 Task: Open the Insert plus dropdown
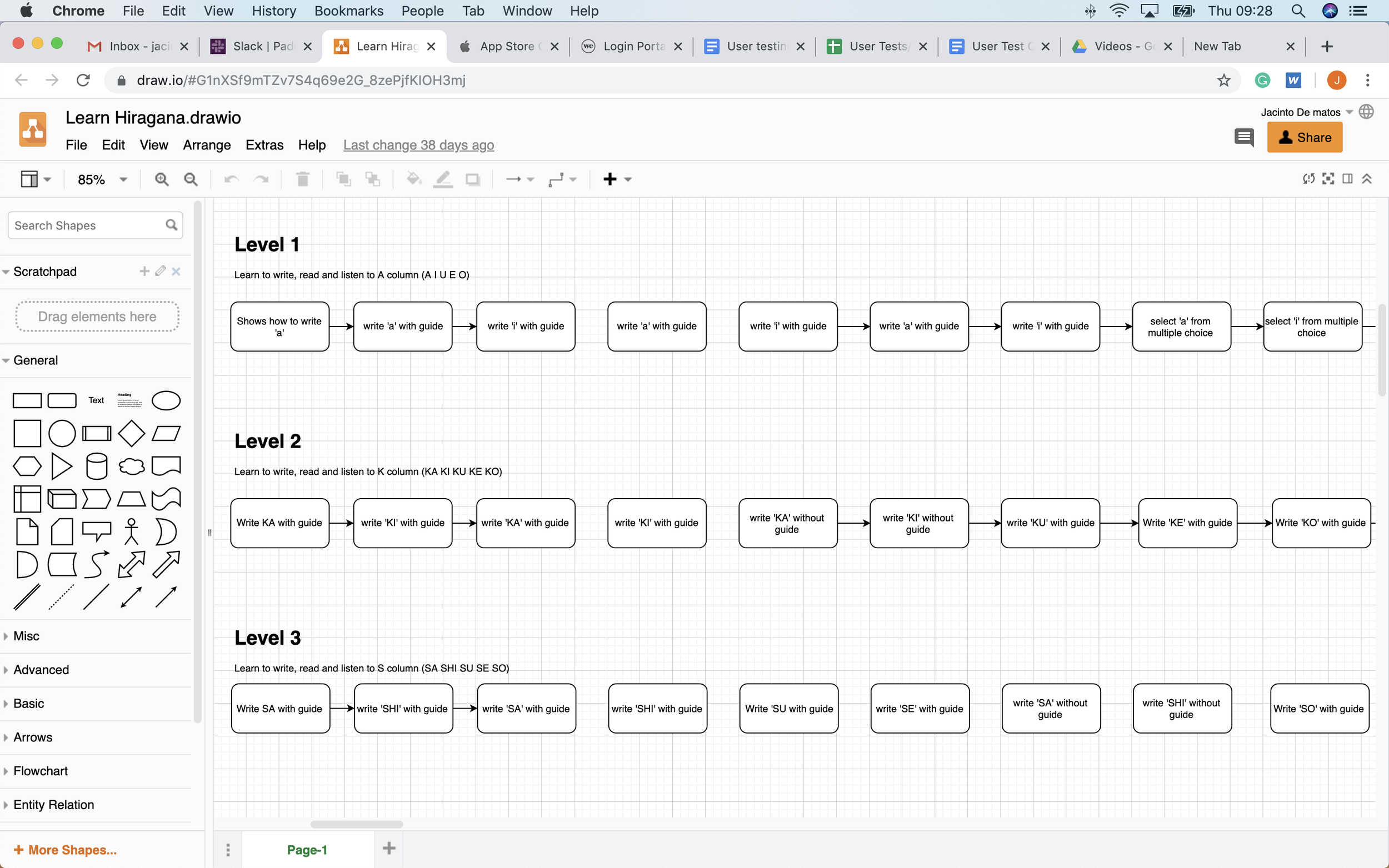[617, 180]
